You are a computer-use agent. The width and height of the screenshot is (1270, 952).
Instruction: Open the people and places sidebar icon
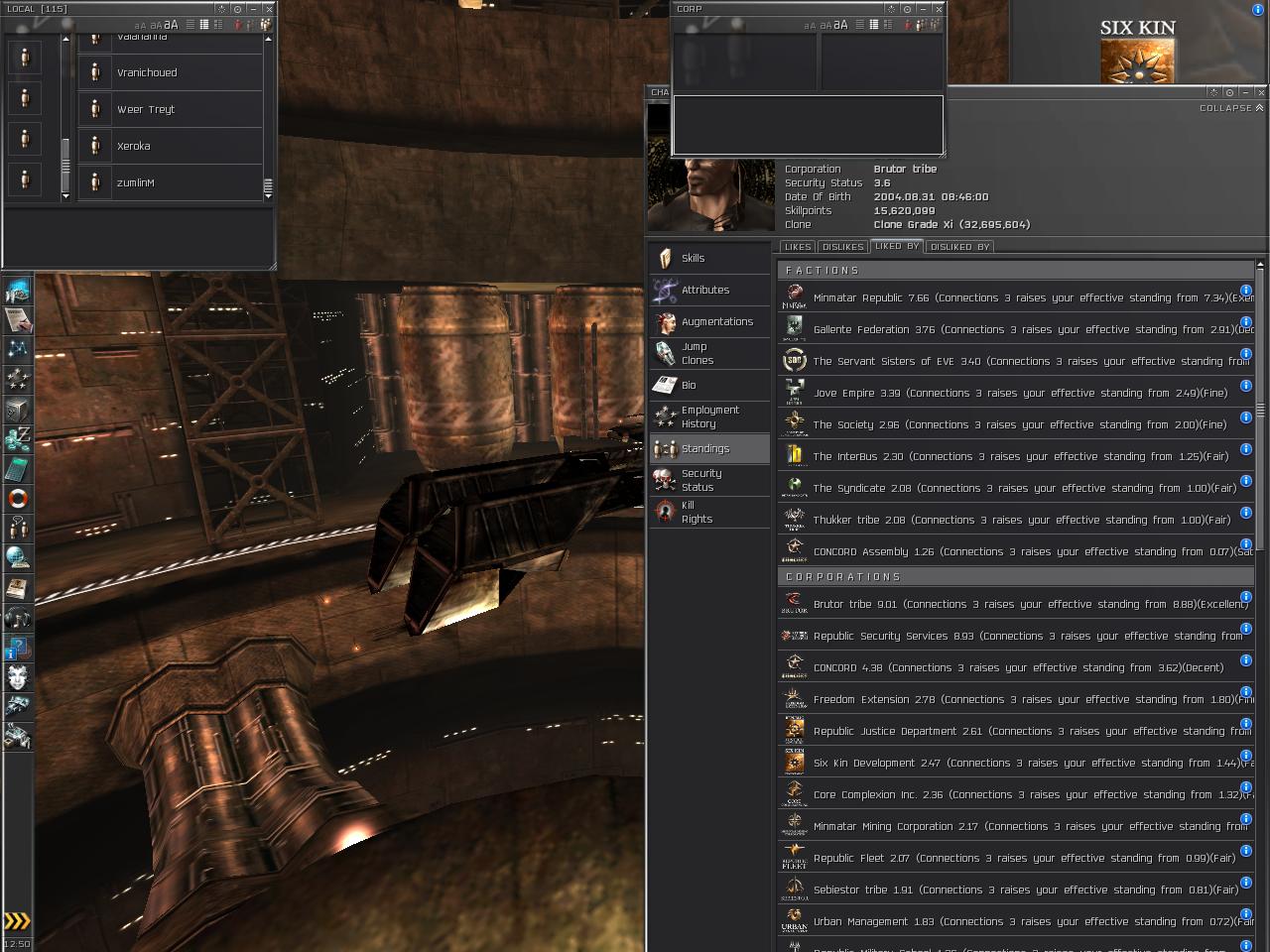(x=18, y=528)
